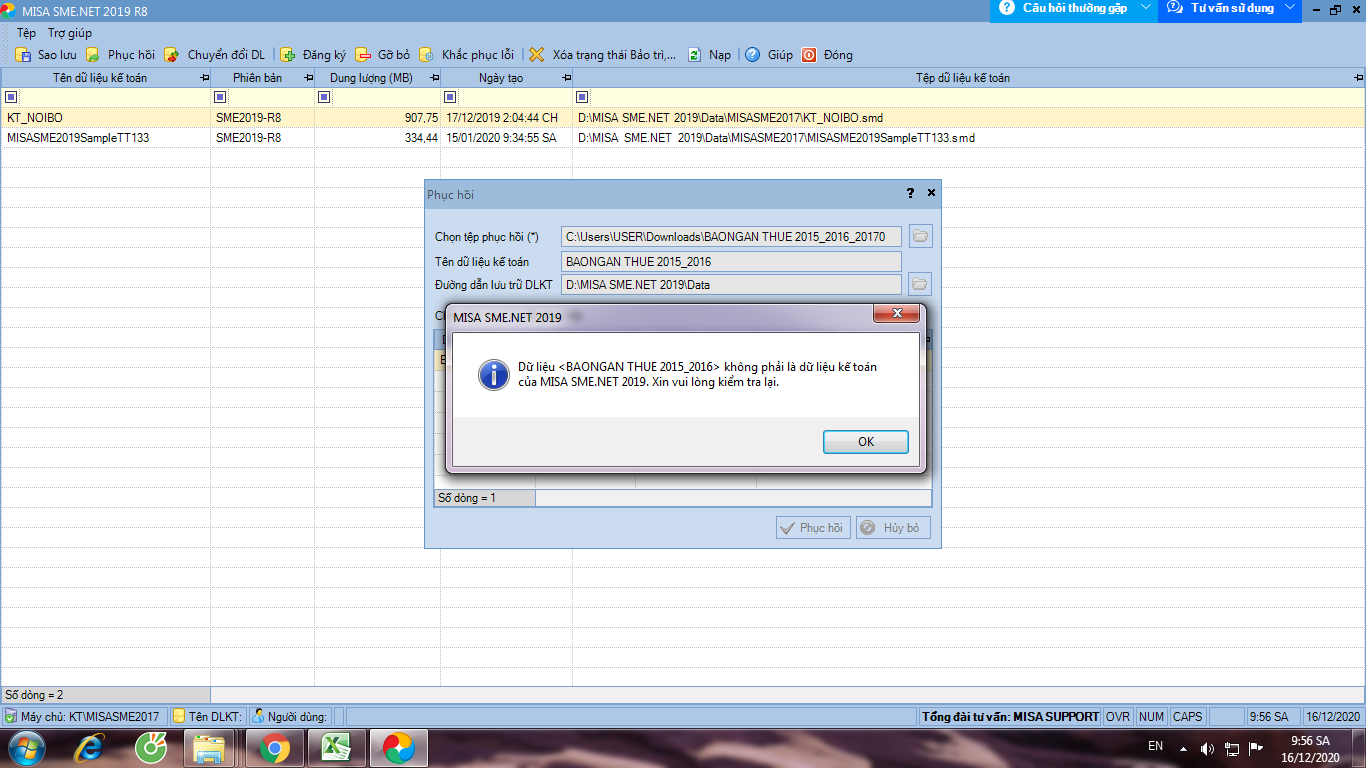The image size is (1366, 768).
Task: Open the Trợ giúp menu
Action: pos(70,33)
